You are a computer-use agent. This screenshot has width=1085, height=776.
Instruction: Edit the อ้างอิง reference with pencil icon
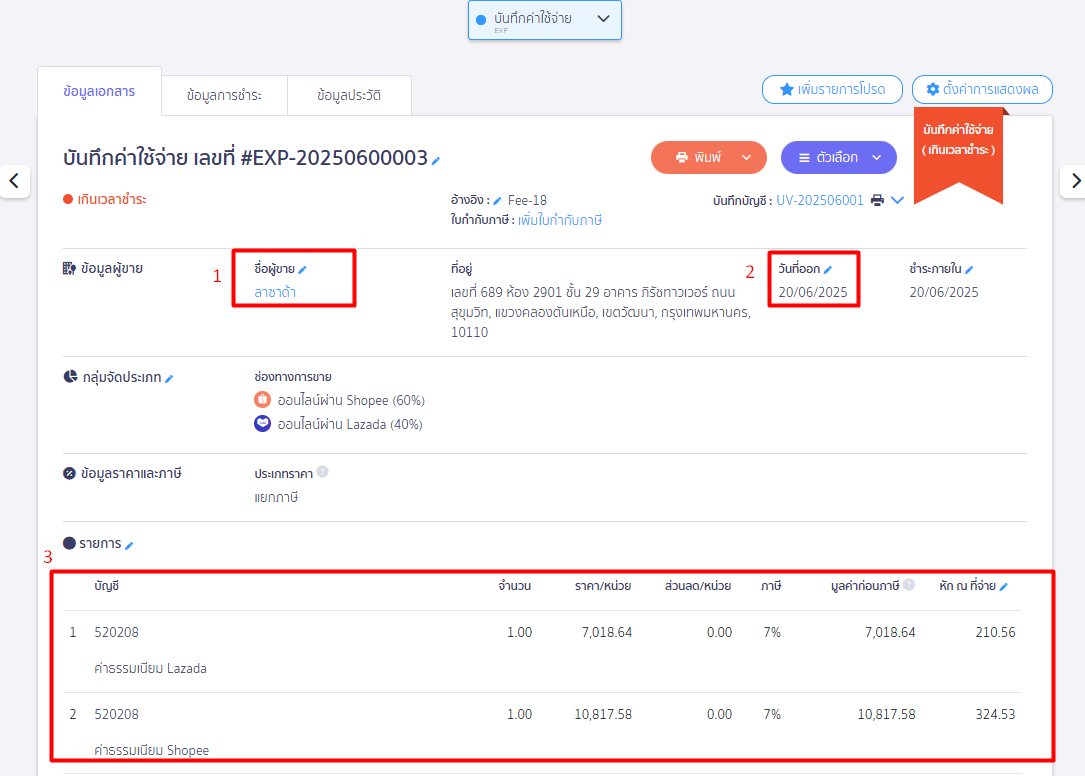tap(498, 201)
